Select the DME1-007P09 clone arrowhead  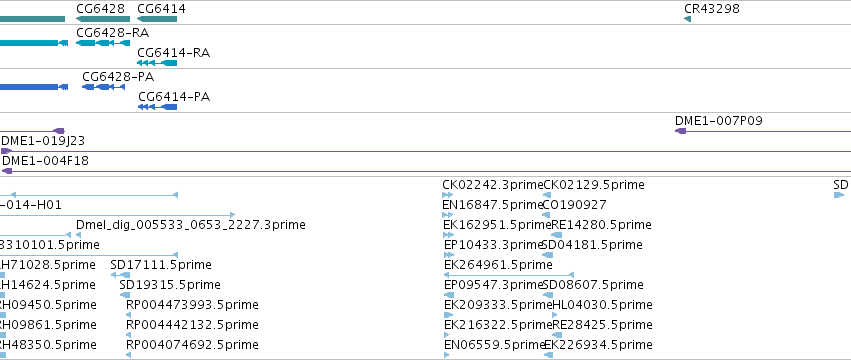[680, 131]
